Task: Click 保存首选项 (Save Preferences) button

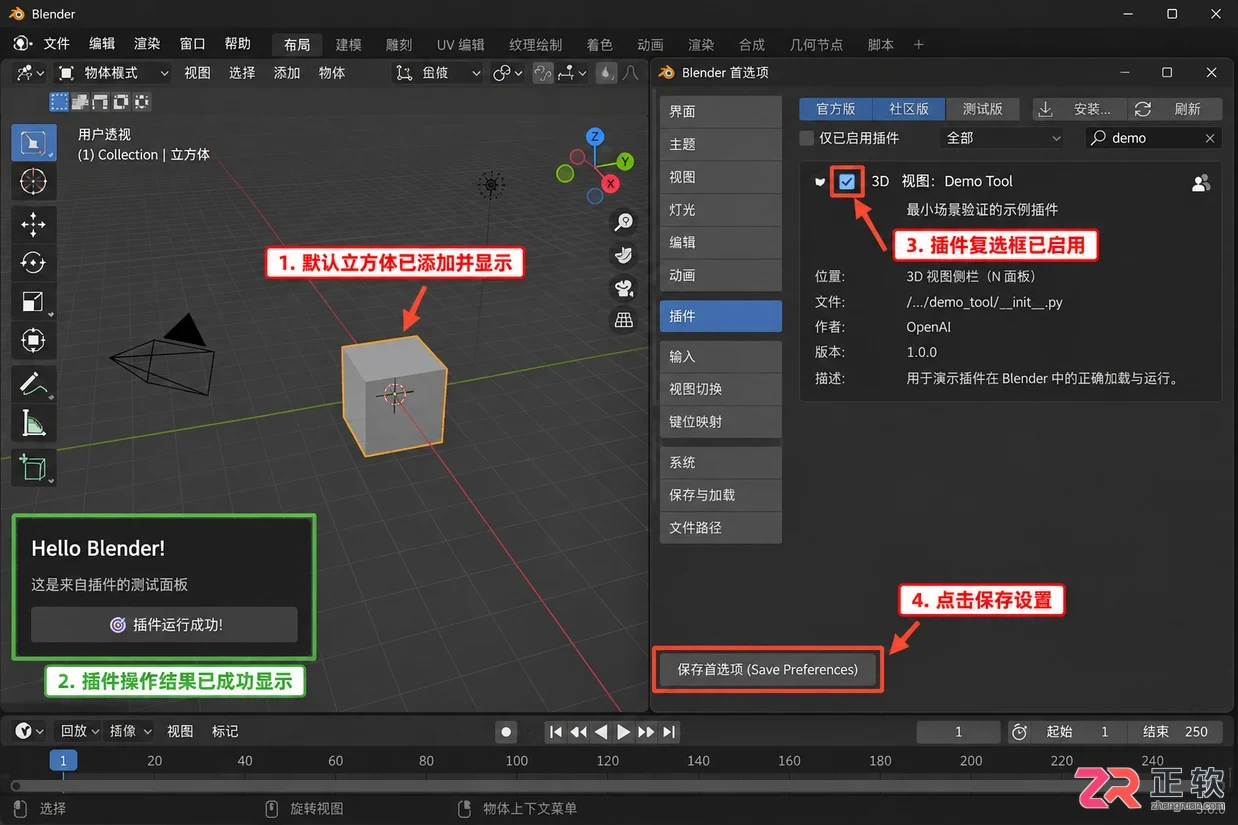Action: pyautogui.click(x=767, y=670)
